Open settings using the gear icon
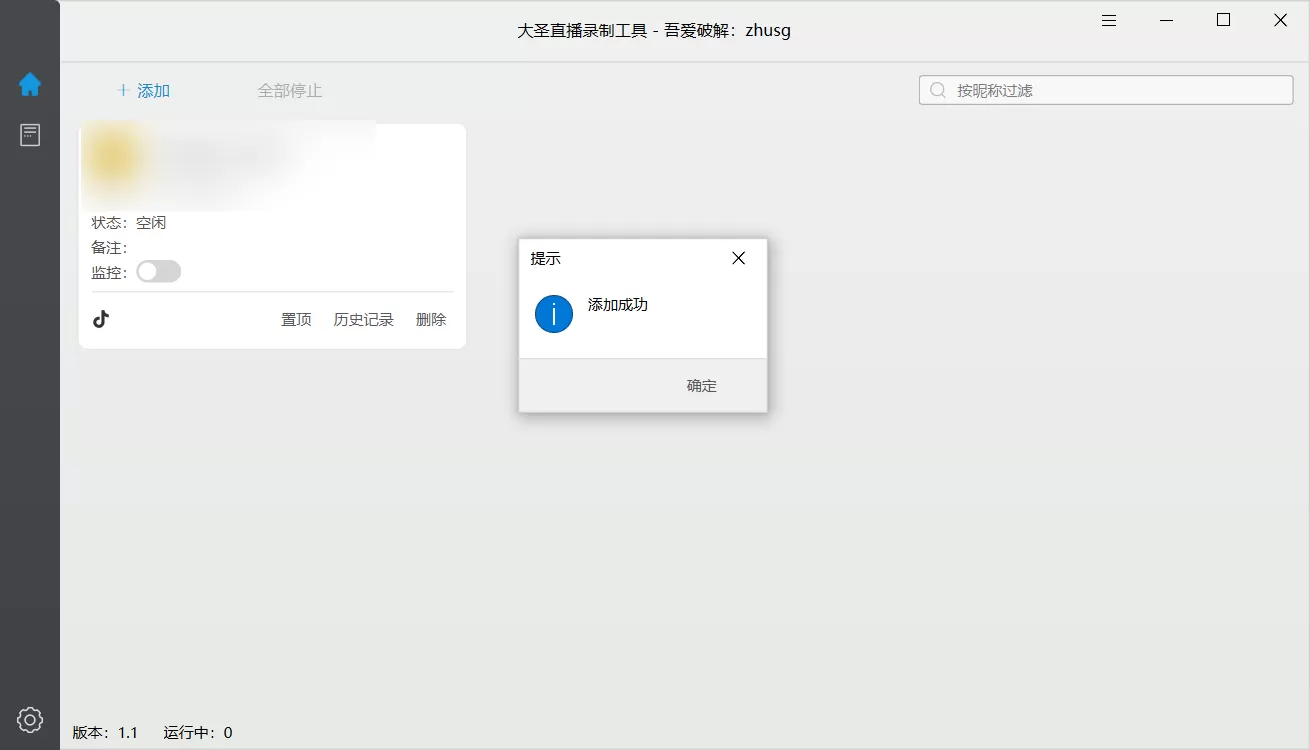 point(29,719)
